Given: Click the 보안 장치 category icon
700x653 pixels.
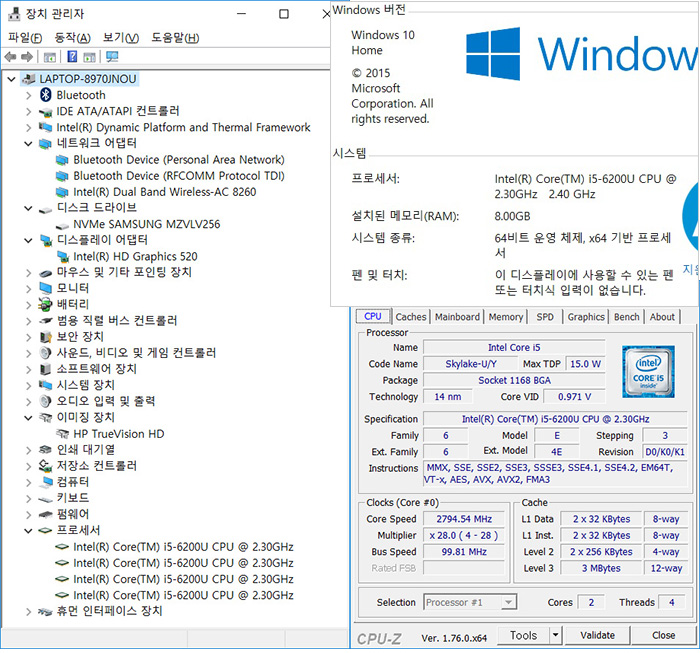Looking at the screenshot, I should 46,337.
